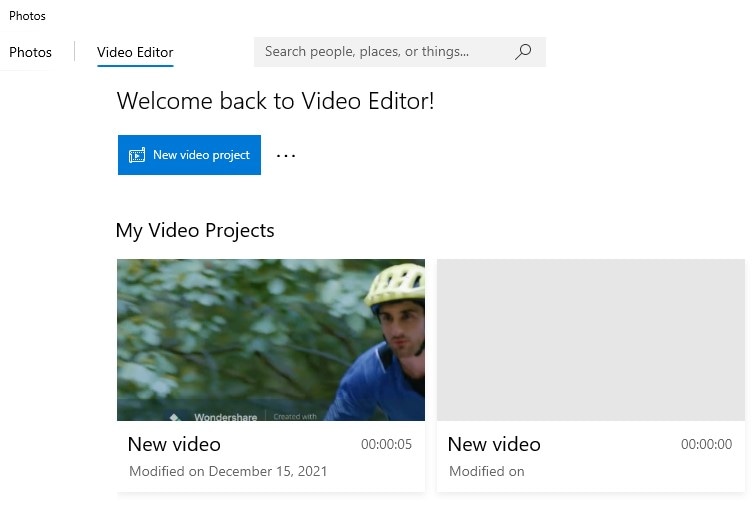Select the Video Editor tab
The width and height of the screenshot is (753, 505).
135,52
